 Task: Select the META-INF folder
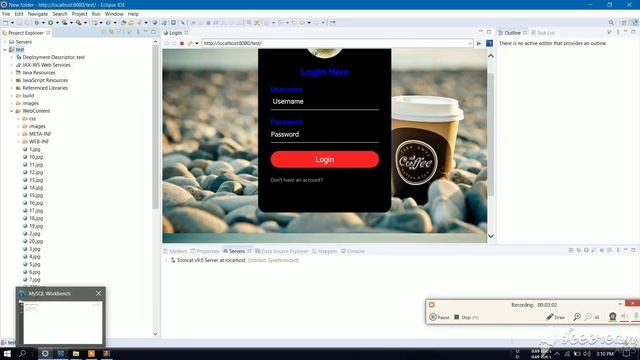[37, 134]
